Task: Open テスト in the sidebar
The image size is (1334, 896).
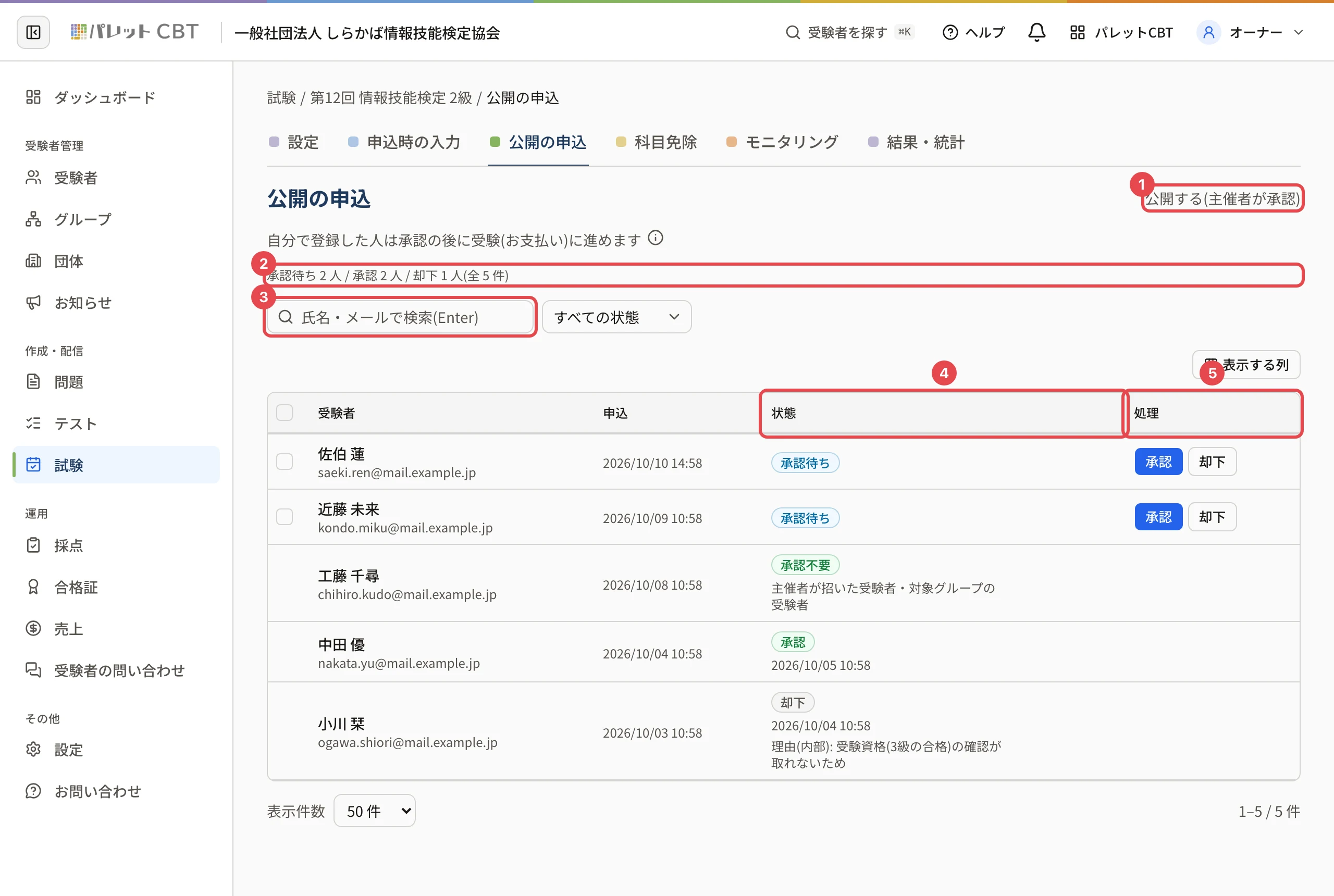Action: 116,424
